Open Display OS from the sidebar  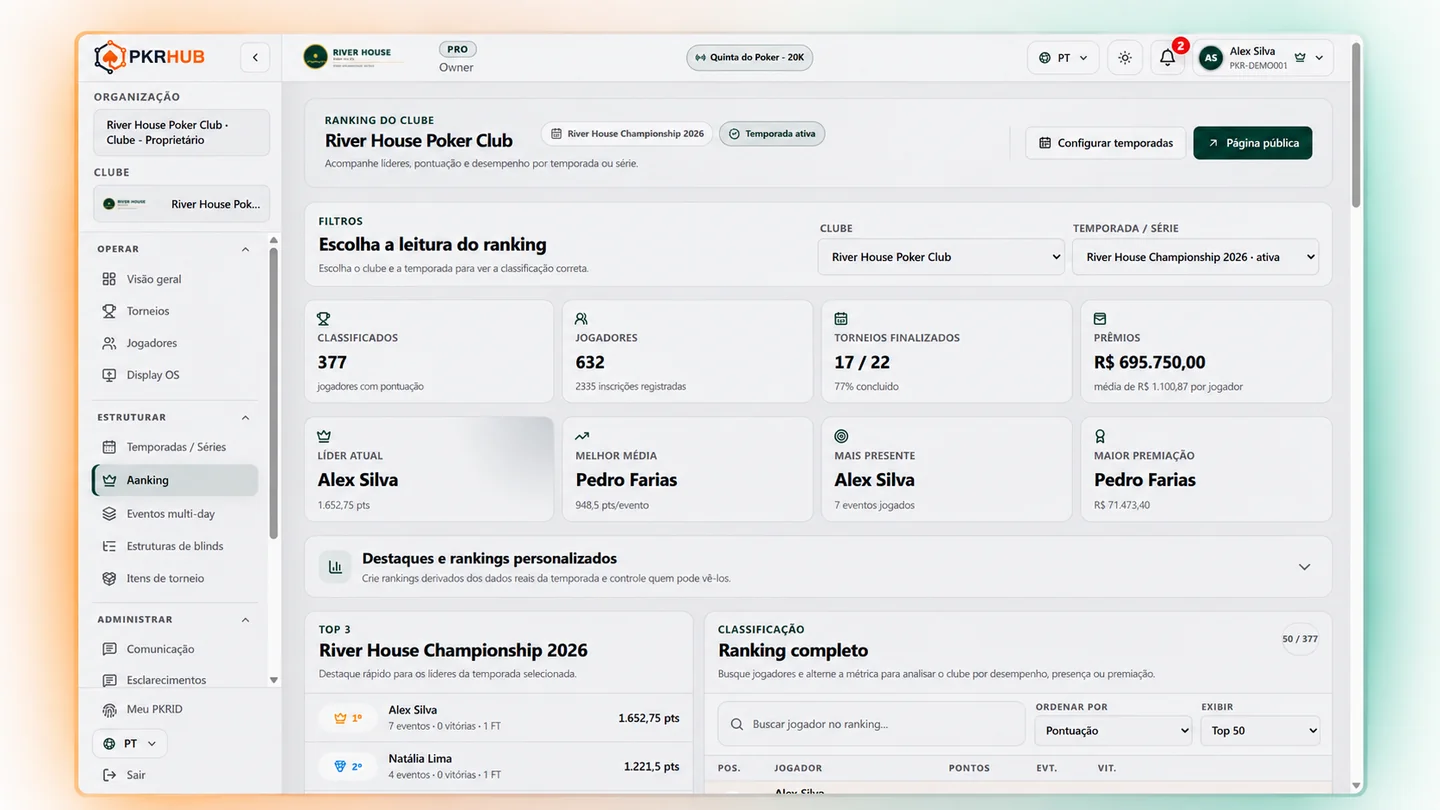pos(153,375)
